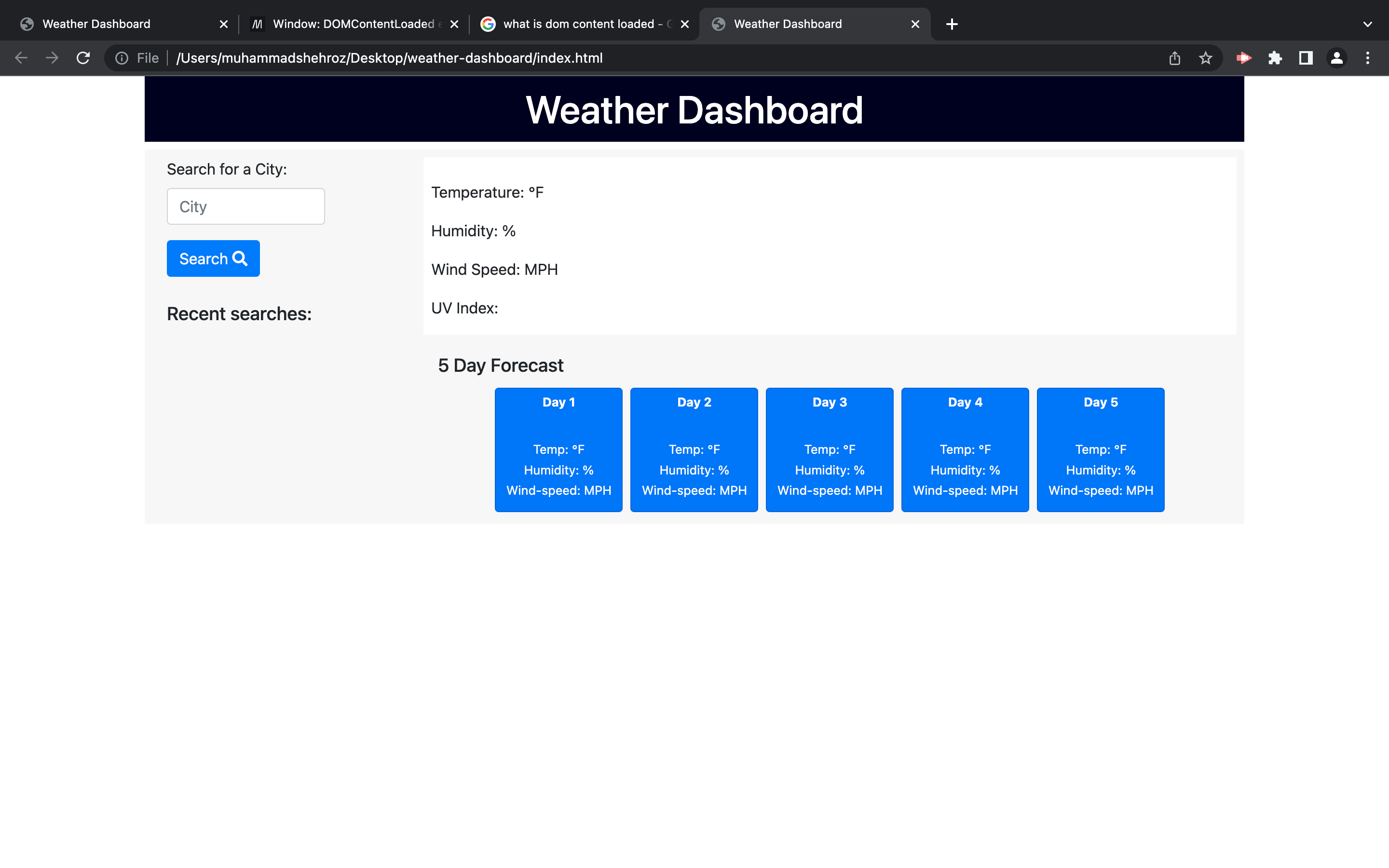This screenshot has height=868, width=1389.
Task: Click the Day 3 forecast card
Action: [x=830, y=449]
